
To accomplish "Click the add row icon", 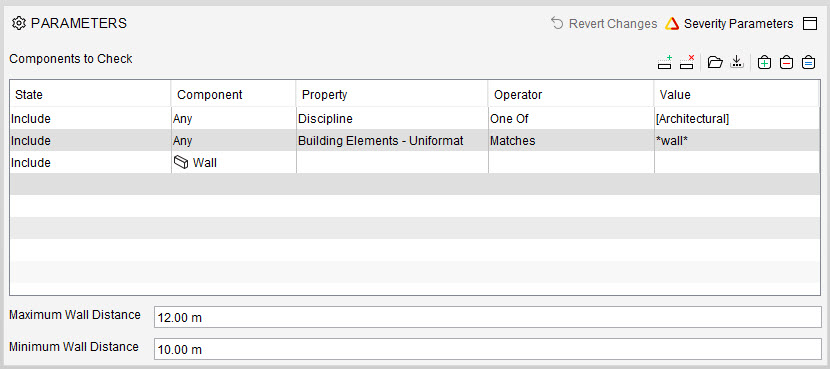I will pyautogui.click(x=665, y=62).
